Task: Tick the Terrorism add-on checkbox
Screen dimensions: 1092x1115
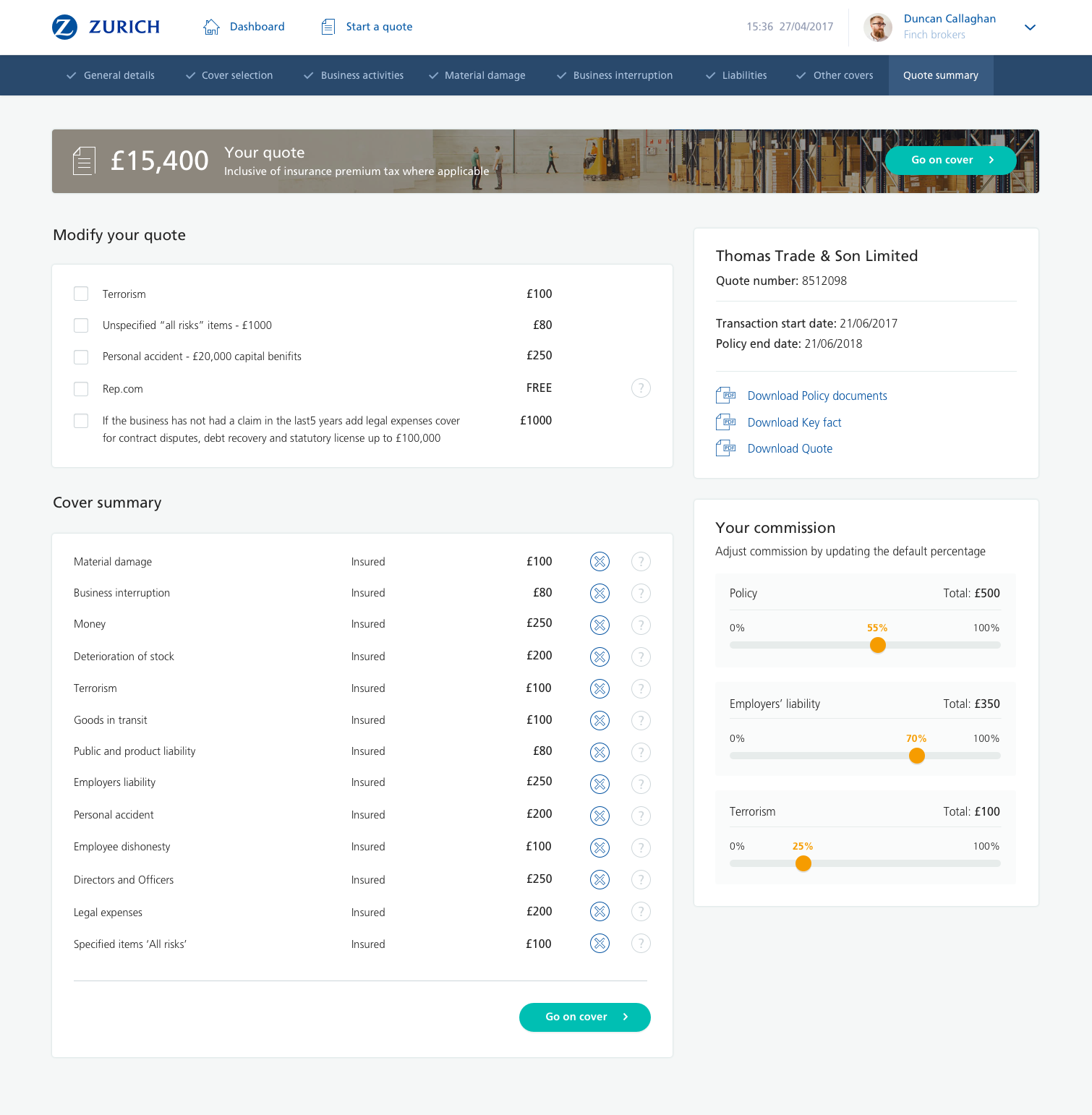Action: click(x=81, y=294)
